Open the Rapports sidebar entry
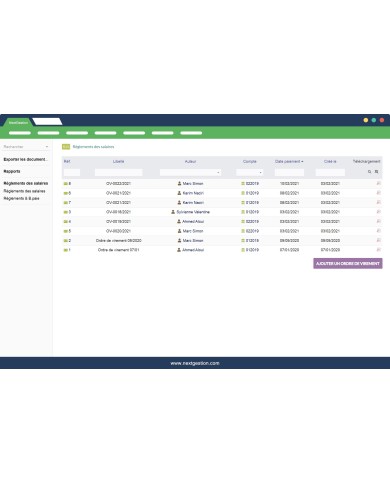The width and height of the screenshot is (390, 484). (12, 171)
